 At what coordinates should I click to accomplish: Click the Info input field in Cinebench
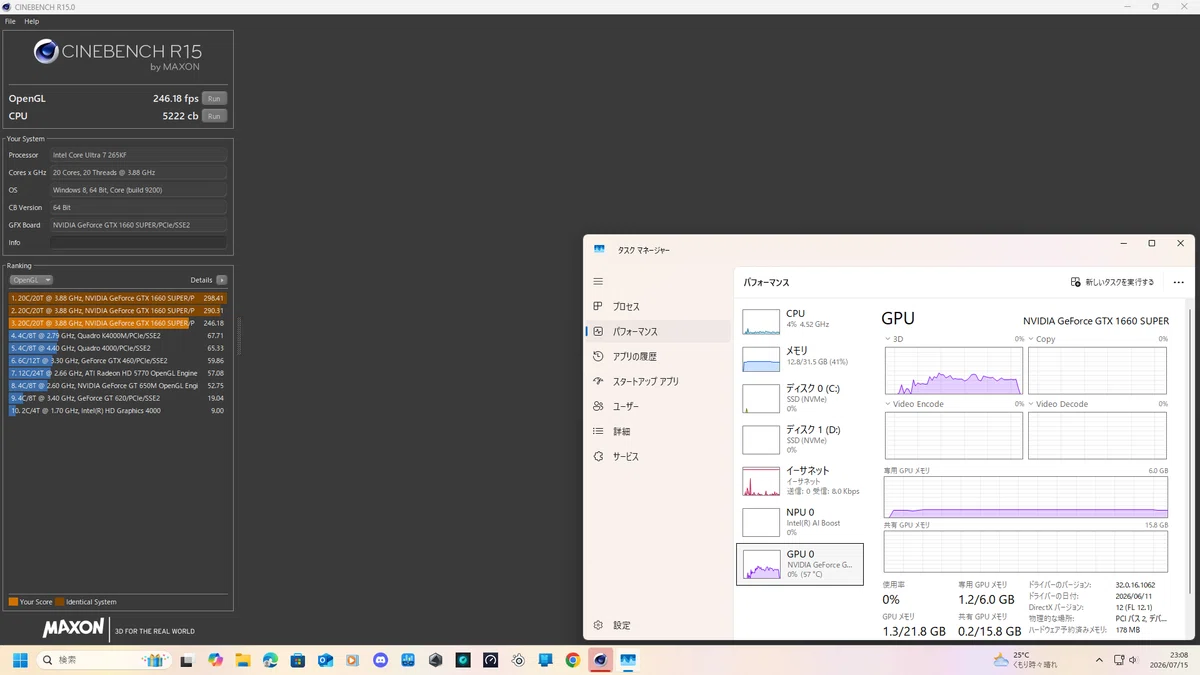(138, 242)
